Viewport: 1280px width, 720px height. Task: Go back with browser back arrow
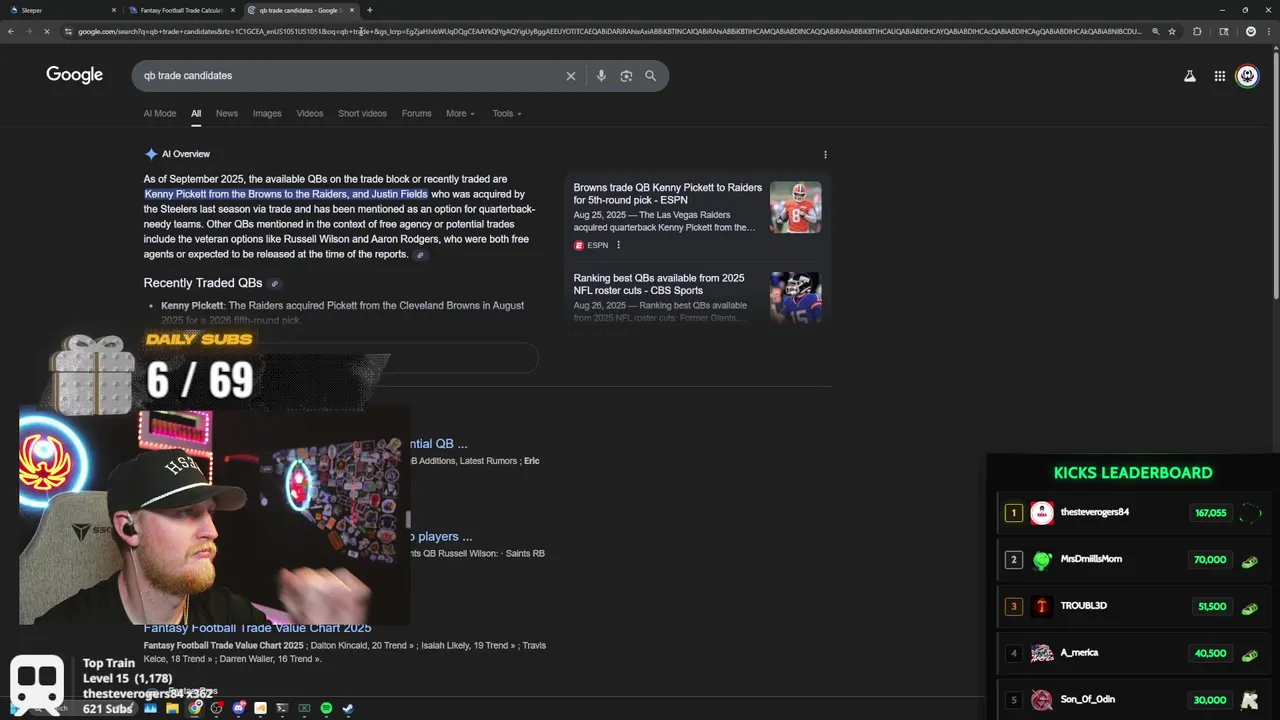pyautogui.click(x=11, y=31)
